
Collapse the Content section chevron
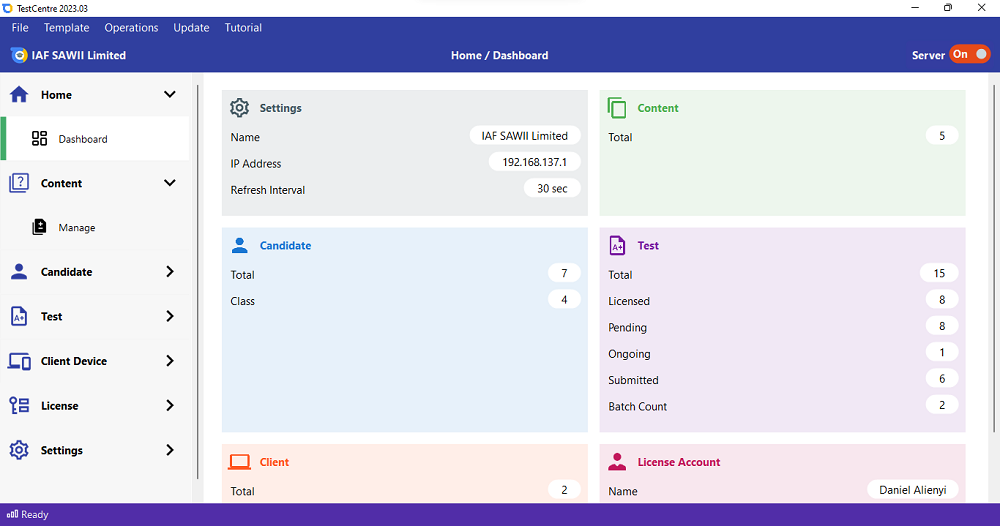170,183
